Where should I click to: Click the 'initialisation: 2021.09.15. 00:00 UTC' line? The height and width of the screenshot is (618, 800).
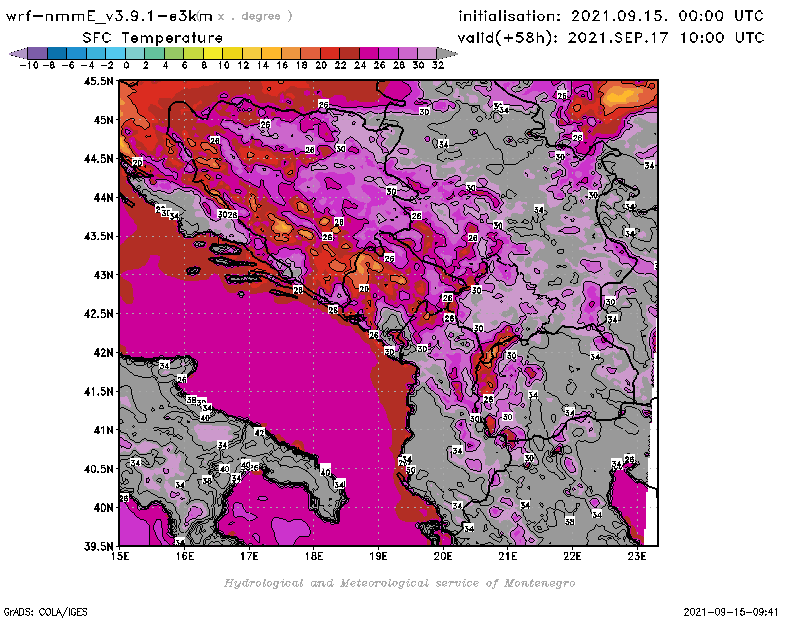click(611, 16)
